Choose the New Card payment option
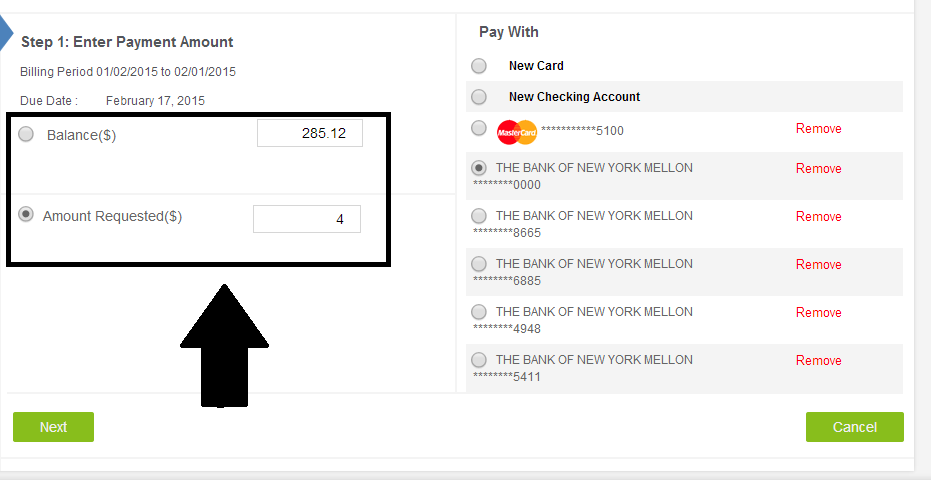The height and width of the screenshot is (481, 931). point(479,66)
